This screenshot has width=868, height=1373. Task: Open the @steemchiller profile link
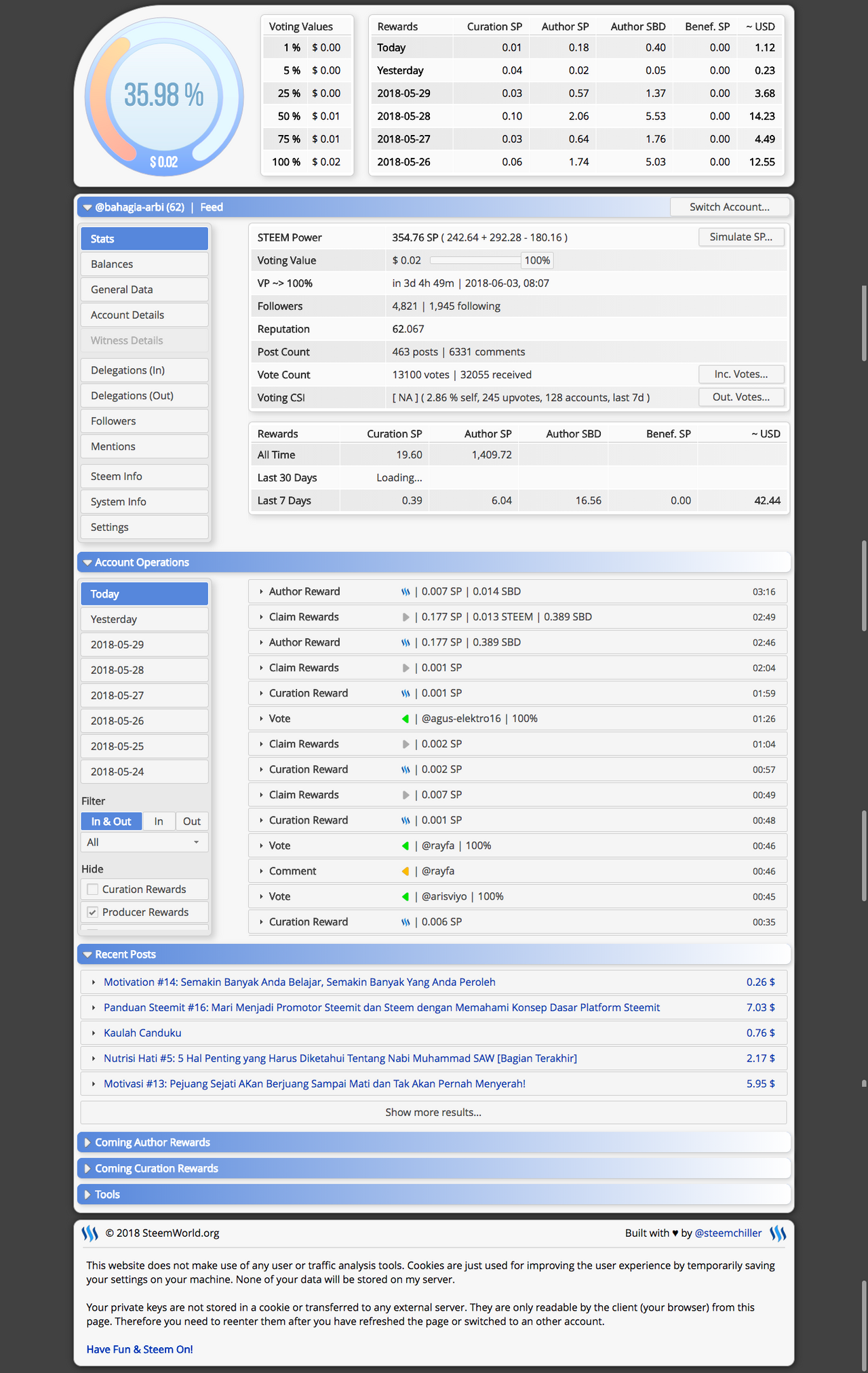tap(728, 1233)
